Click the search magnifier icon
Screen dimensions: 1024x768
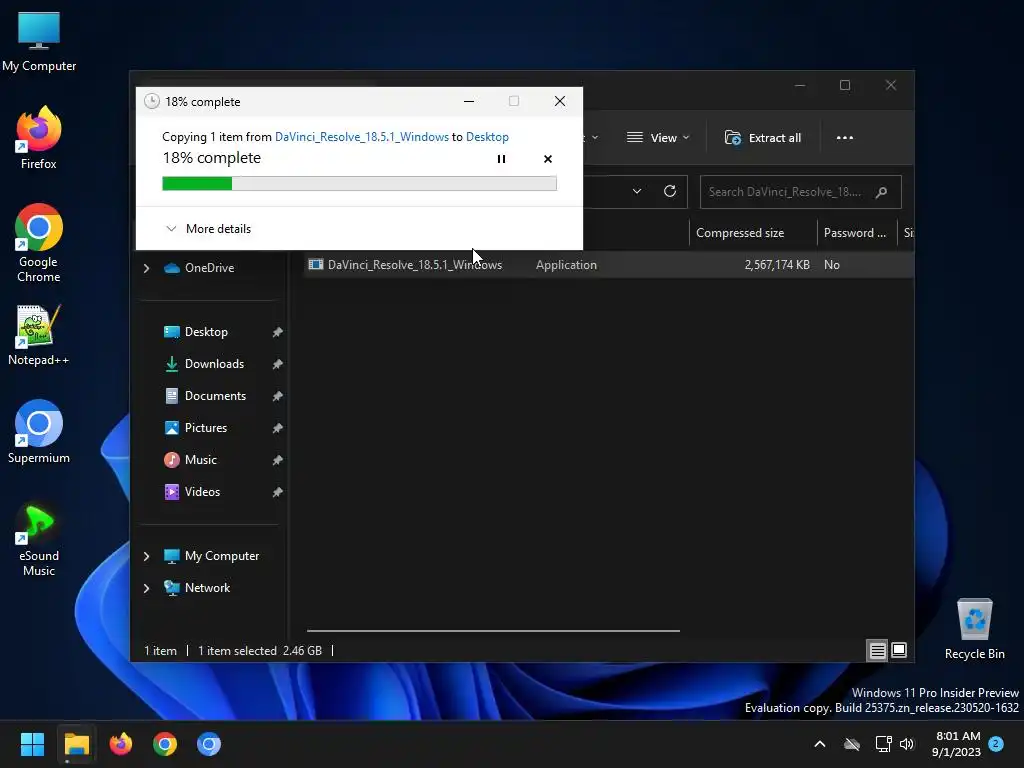[x=881, y=192]
